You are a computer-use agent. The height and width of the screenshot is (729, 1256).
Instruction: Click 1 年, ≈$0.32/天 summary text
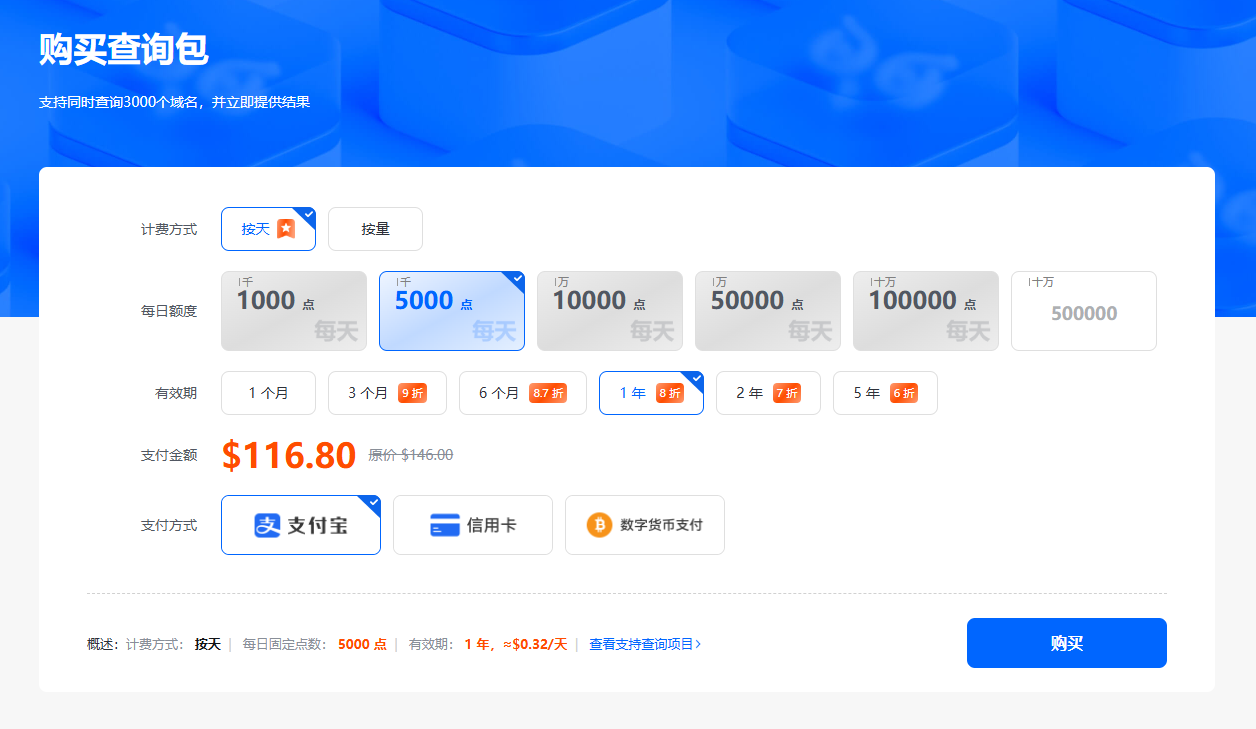click(515, 644)
